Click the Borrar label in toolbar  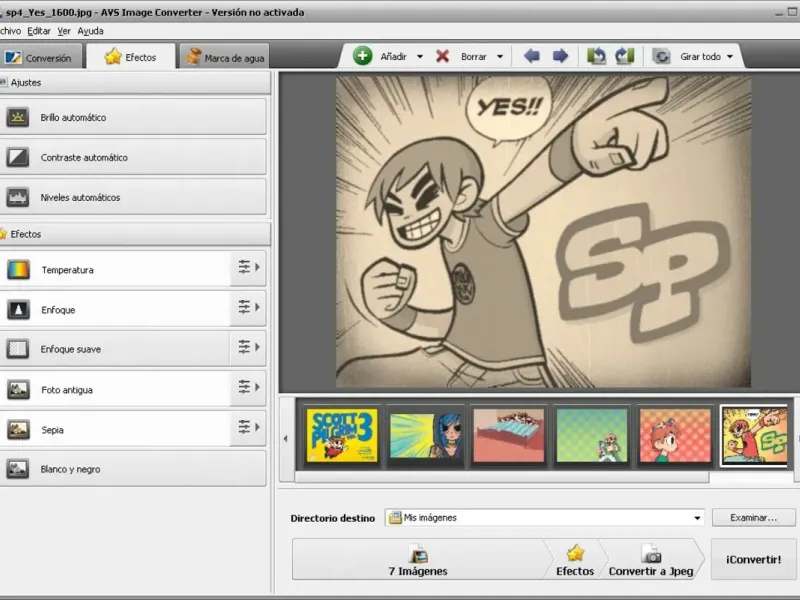click(x=473, y=57)
